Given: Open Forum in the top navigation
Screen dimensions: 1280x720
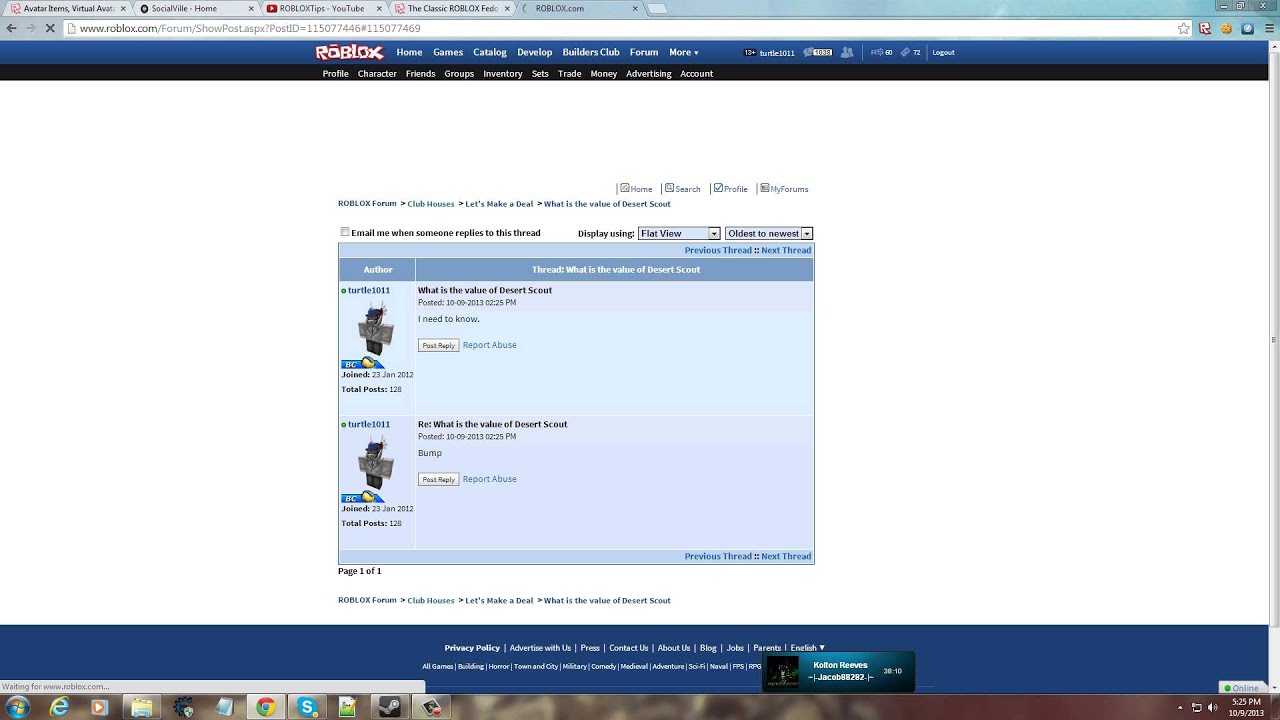Looking at the screenshot, I should [x=644, y=52].
